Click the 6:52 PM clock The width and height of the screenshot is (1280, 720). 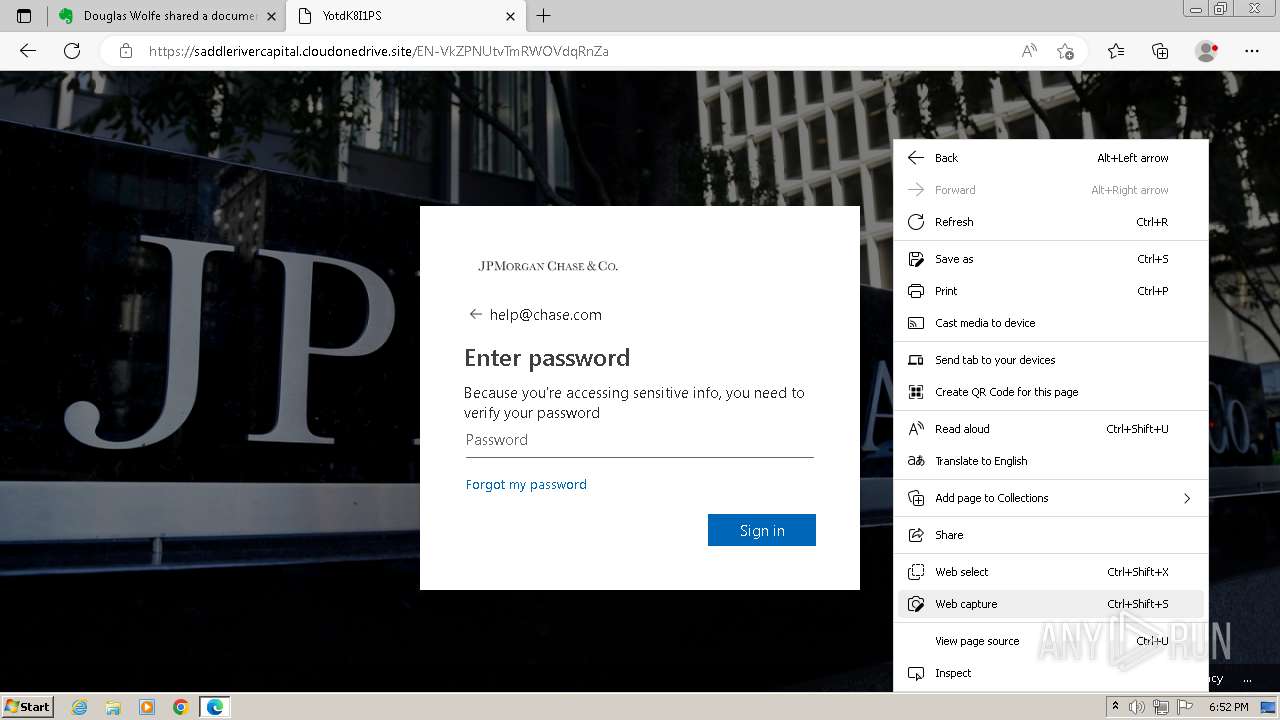coord(1228,707)
